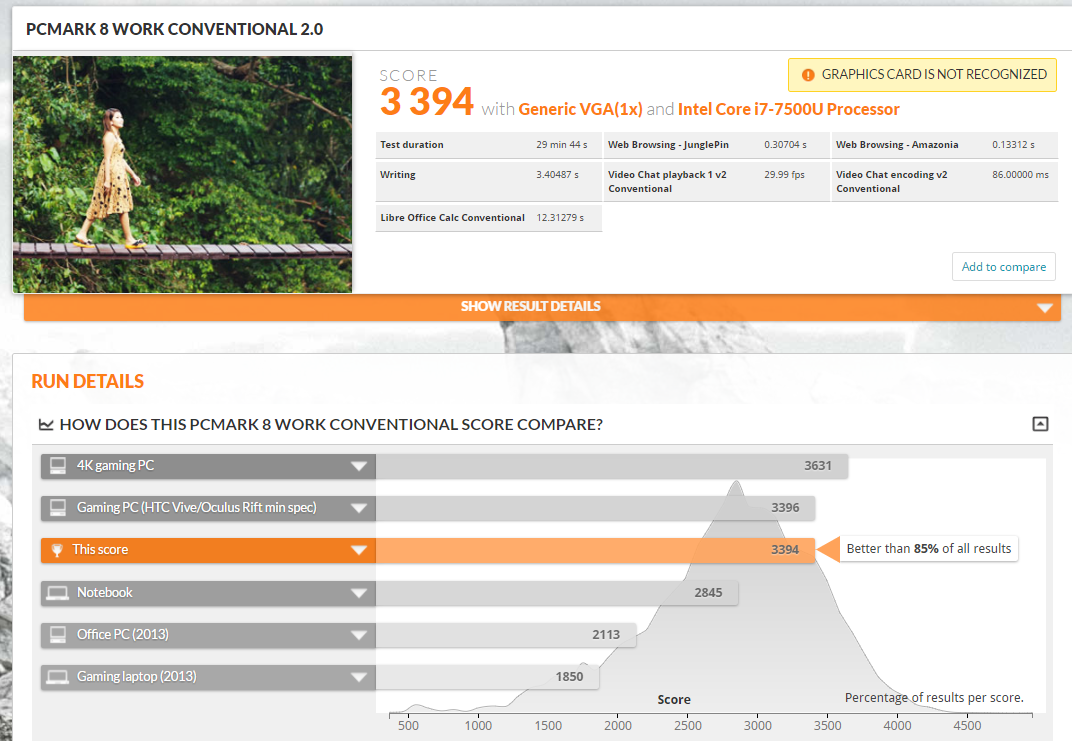Select the 4K gaming PC label
Image resolution: width=1072 pixels, height=741 pixels.
pos(116,466)
